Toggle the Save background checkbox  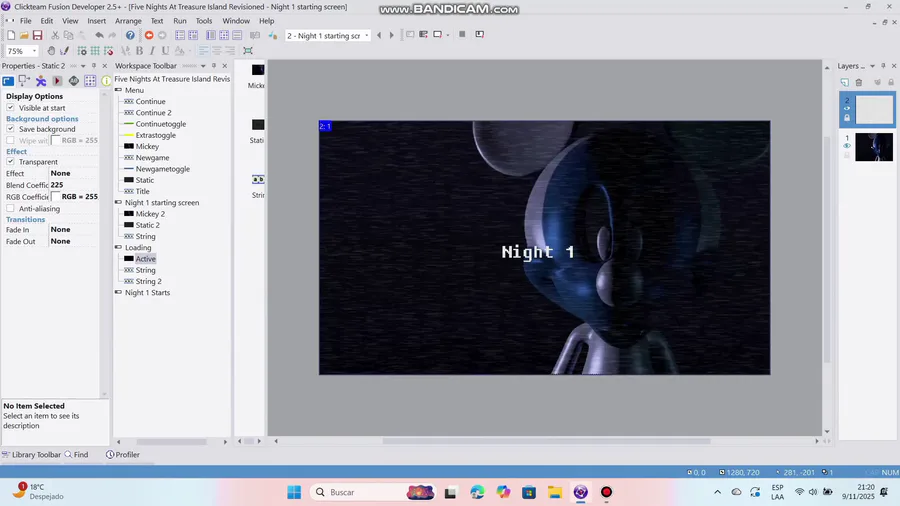pos(10,129)
